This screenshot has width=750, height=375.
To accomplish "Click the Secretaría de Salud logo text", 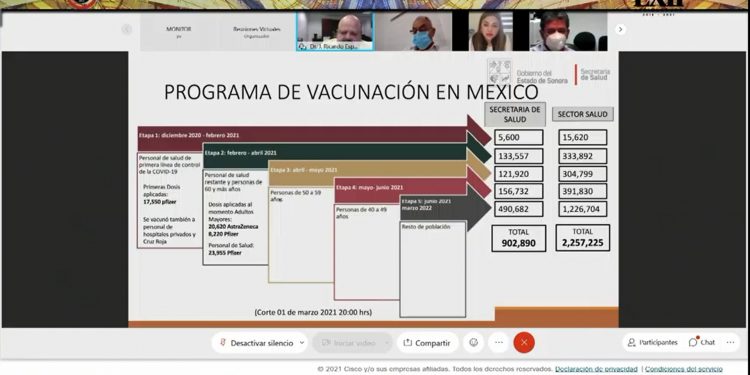I will click(595, 74).
